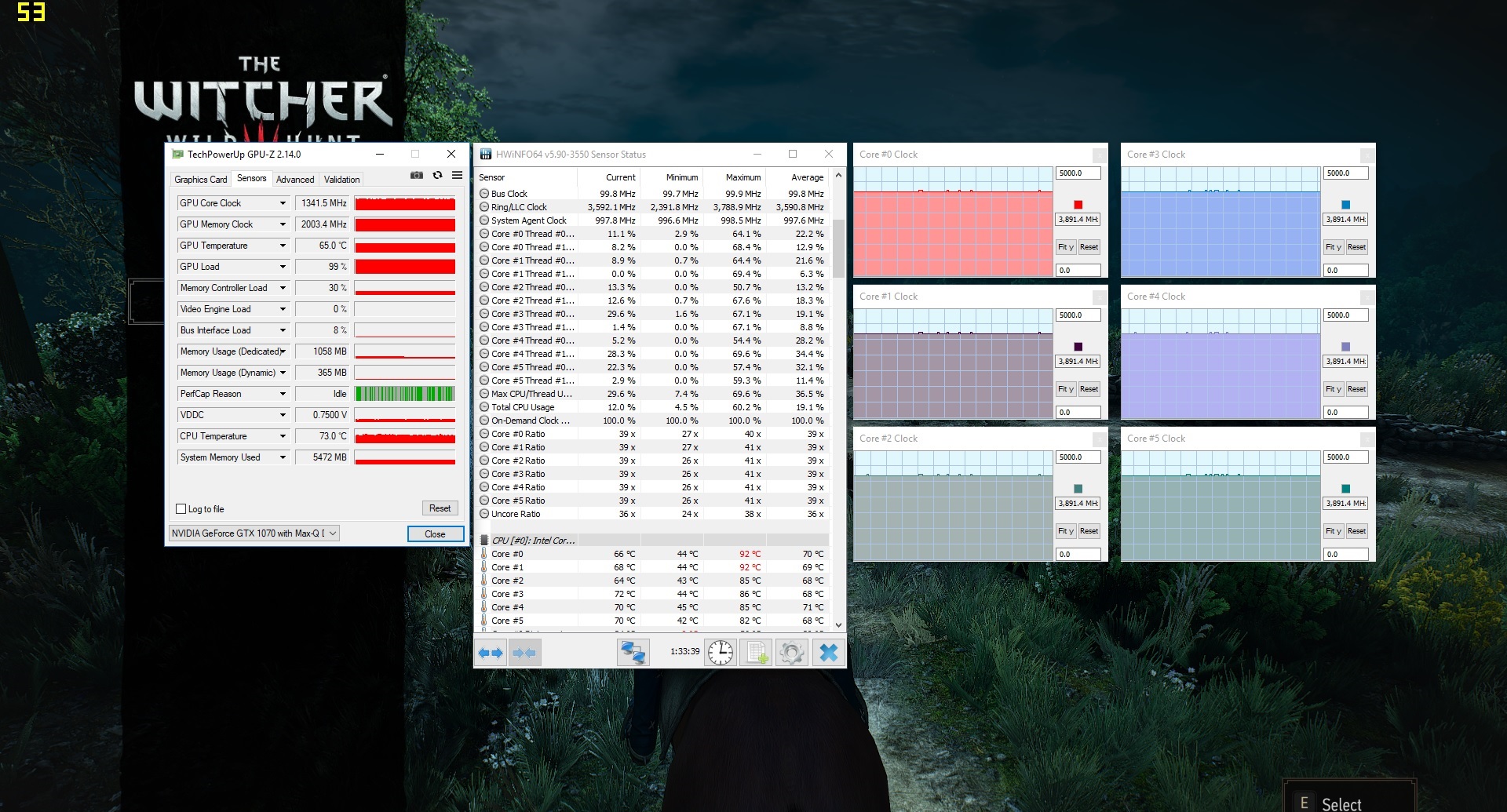Click the sensor icon beside Bus Clock

[x=484, y=194]
